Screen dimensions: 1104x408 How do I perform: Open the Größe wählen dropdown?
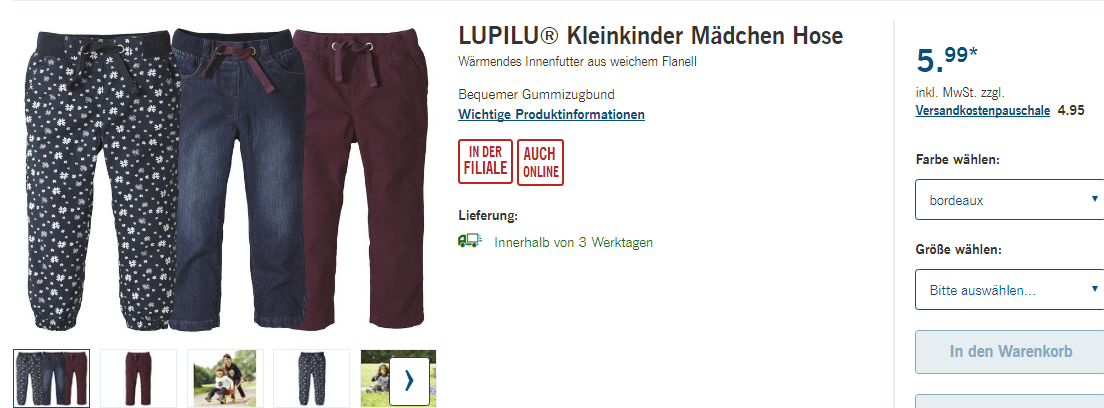click(1009, 289)
